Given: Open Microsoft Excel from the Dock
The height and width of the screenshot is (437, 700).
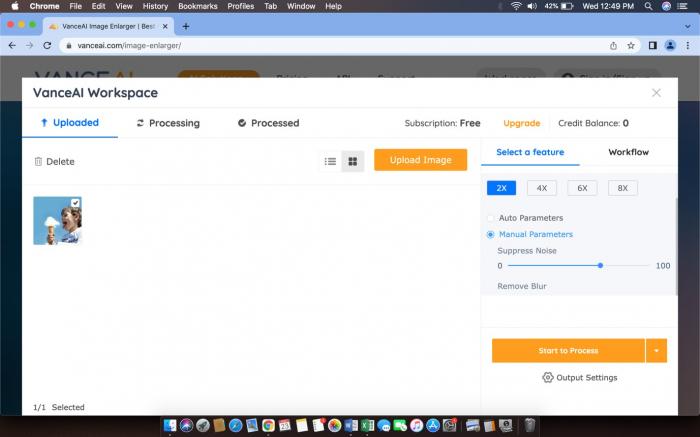Looking at the screenshot, I should pos(367,425).
